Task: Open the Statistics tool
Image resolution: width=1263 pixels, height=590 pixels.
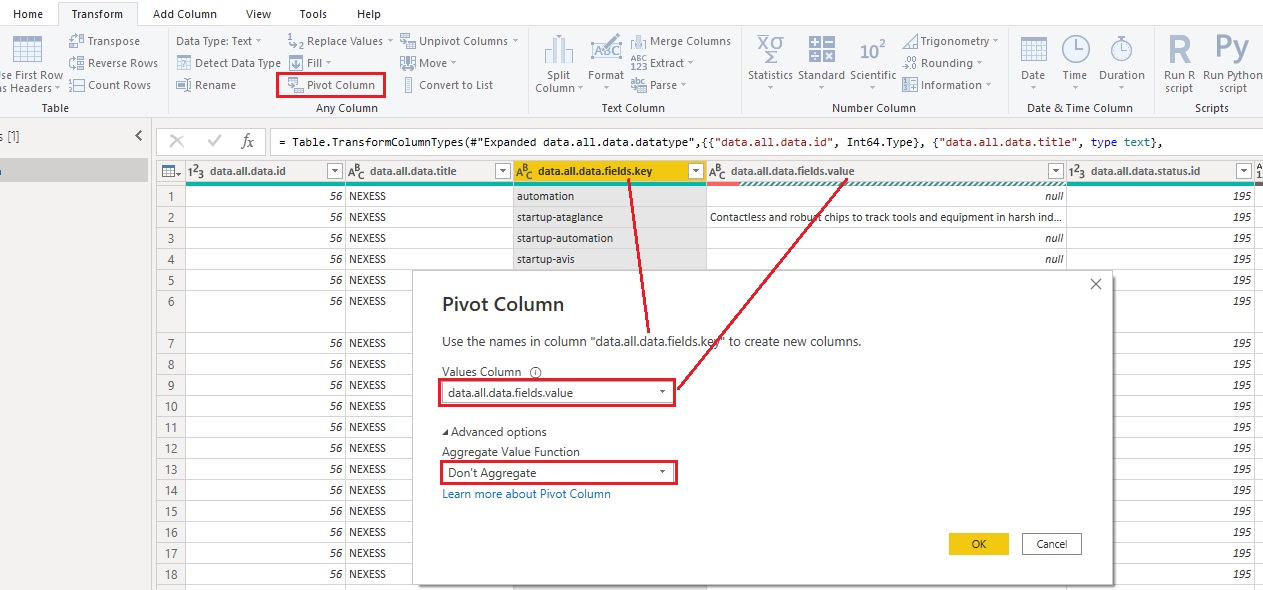Action: [x=770, y=64]
